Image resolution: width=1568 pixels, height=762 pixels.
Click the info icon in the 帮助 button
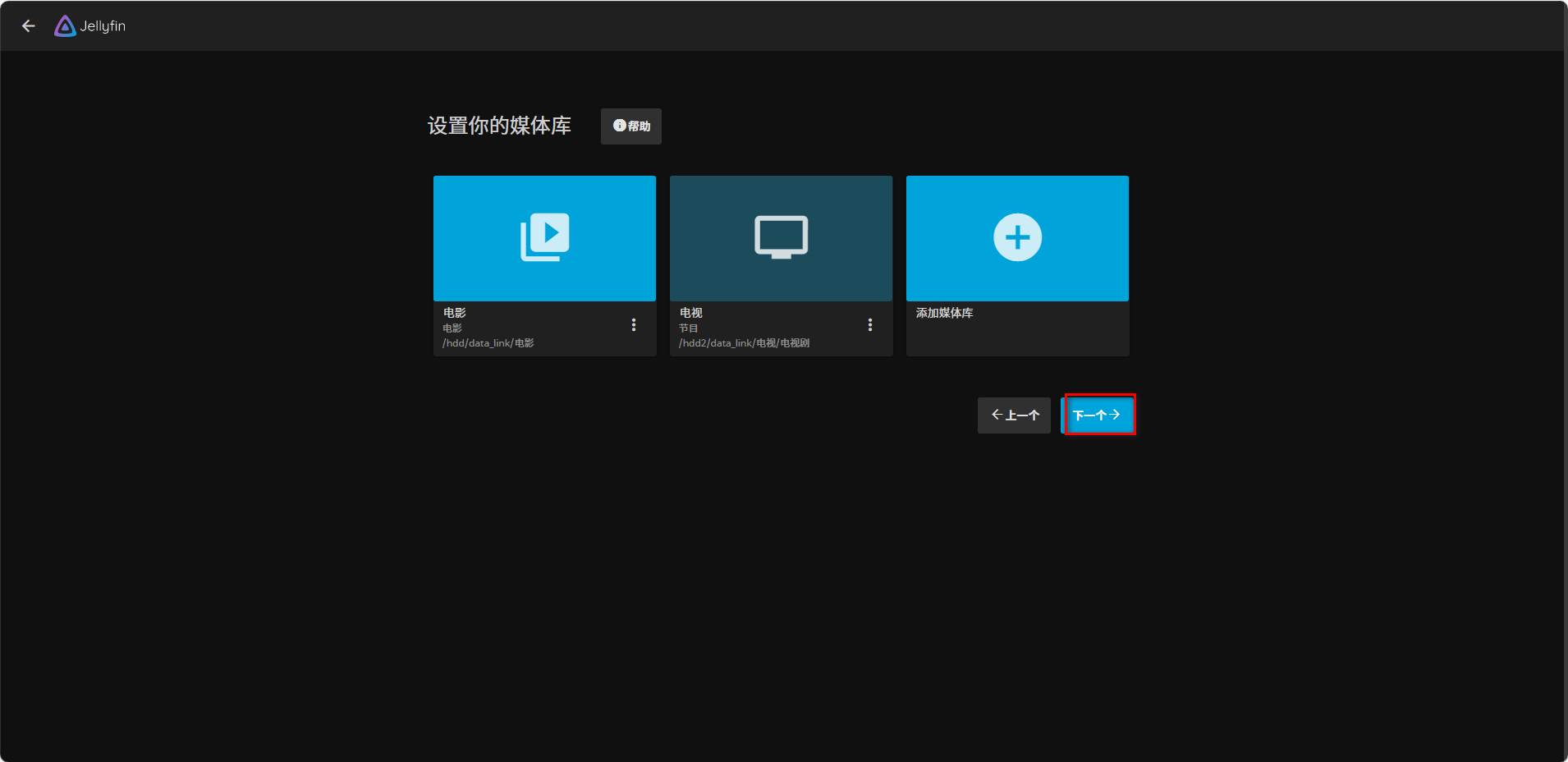[620, 126]
